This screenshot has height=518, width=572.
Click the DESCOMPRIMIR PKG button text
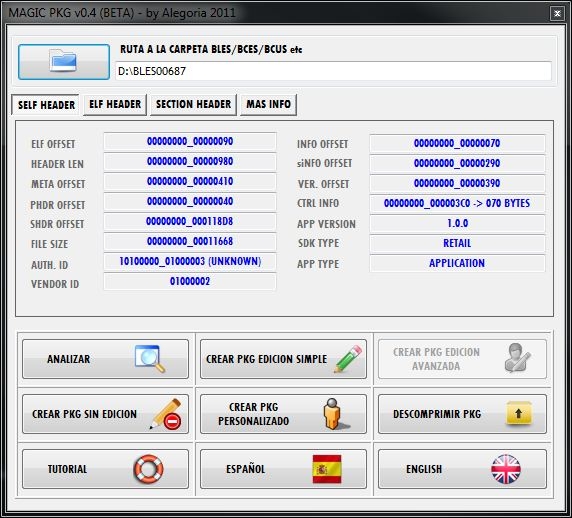coord(437,414)
